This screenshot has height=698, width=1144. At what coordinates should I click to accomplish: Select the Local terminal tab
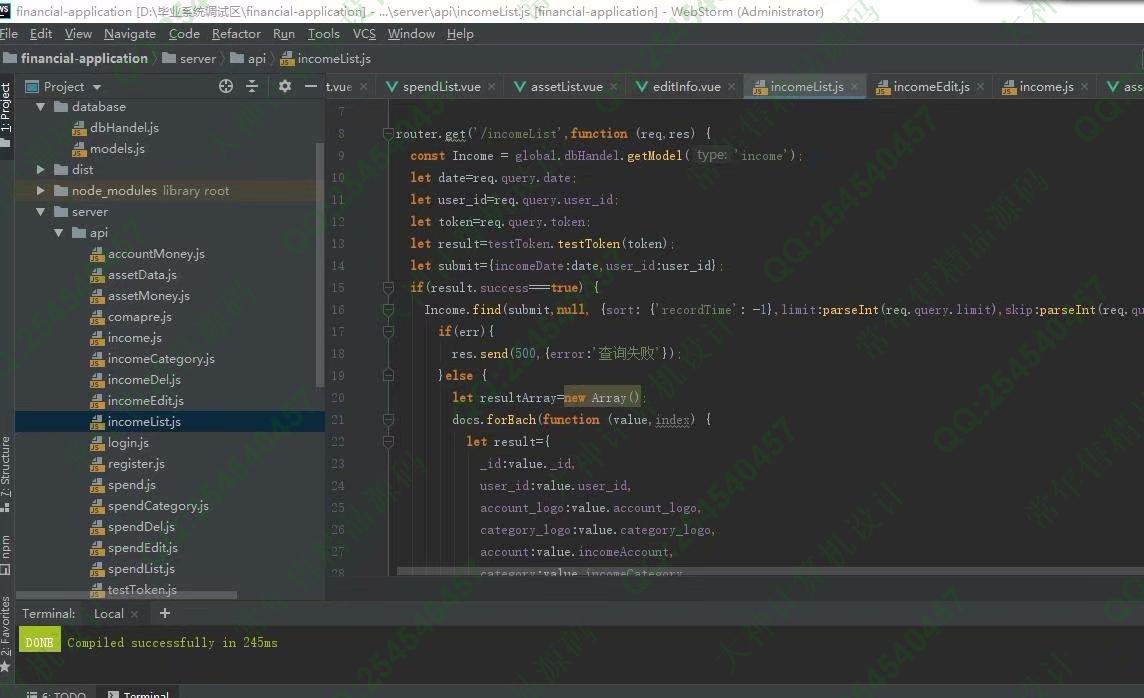[x=109, y=614]
